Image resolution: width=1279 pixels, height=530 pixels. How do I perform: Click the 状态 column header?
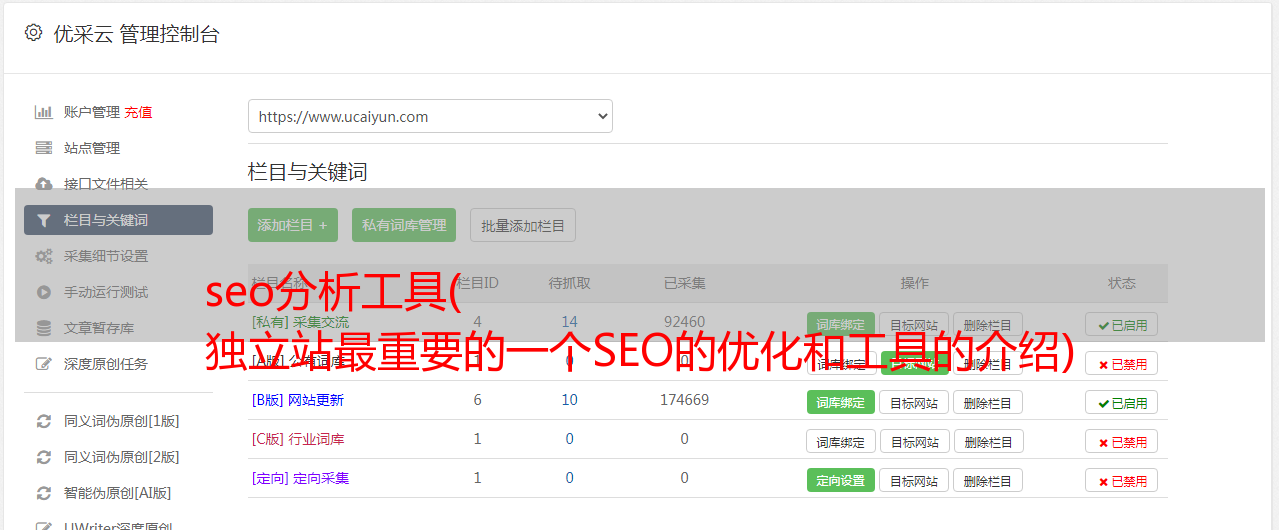tap(1122, 283)
